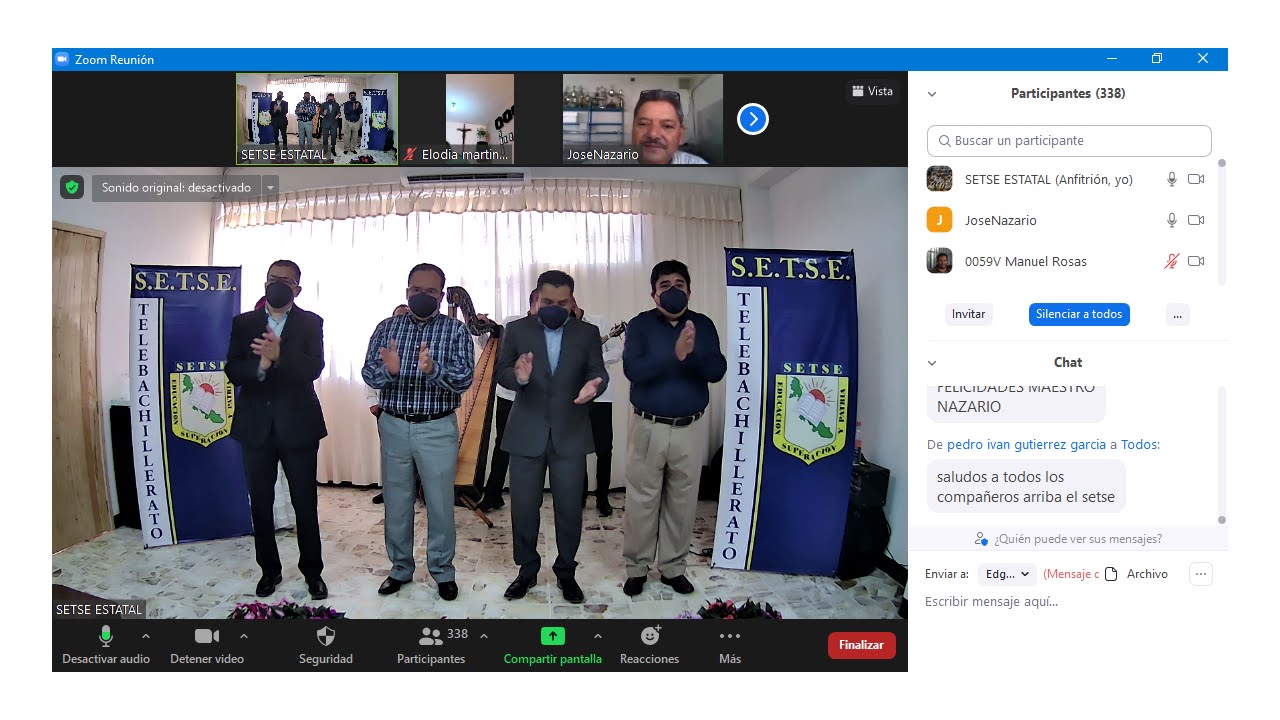The height and width of the screenshot is (720, 1280).
Task: Open the Más three-dots menu
Action: pos(730,645)
